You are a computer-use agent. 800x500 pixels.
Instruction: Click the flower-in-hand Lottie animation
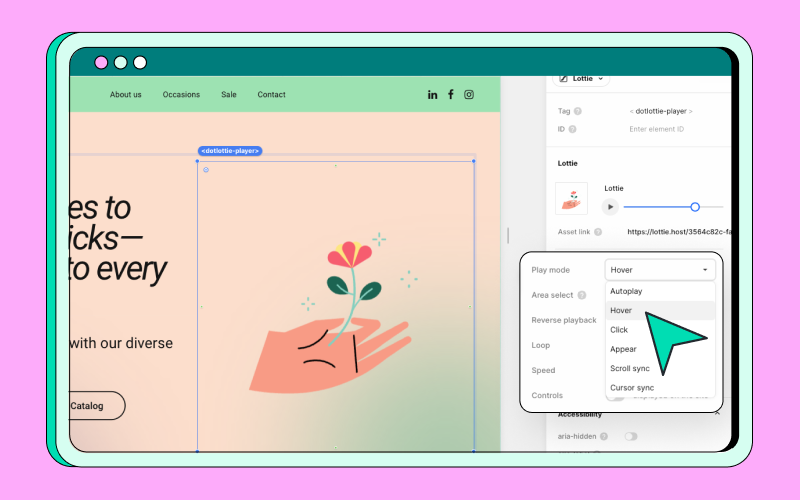coord(332,315)
